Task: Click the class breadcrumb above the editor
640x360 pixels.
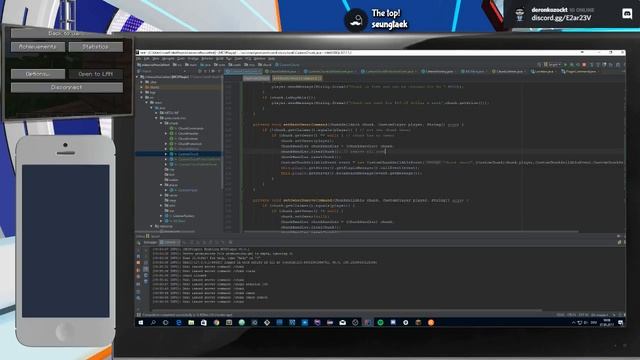Action: pyautogui.click(x=256, y=78)
